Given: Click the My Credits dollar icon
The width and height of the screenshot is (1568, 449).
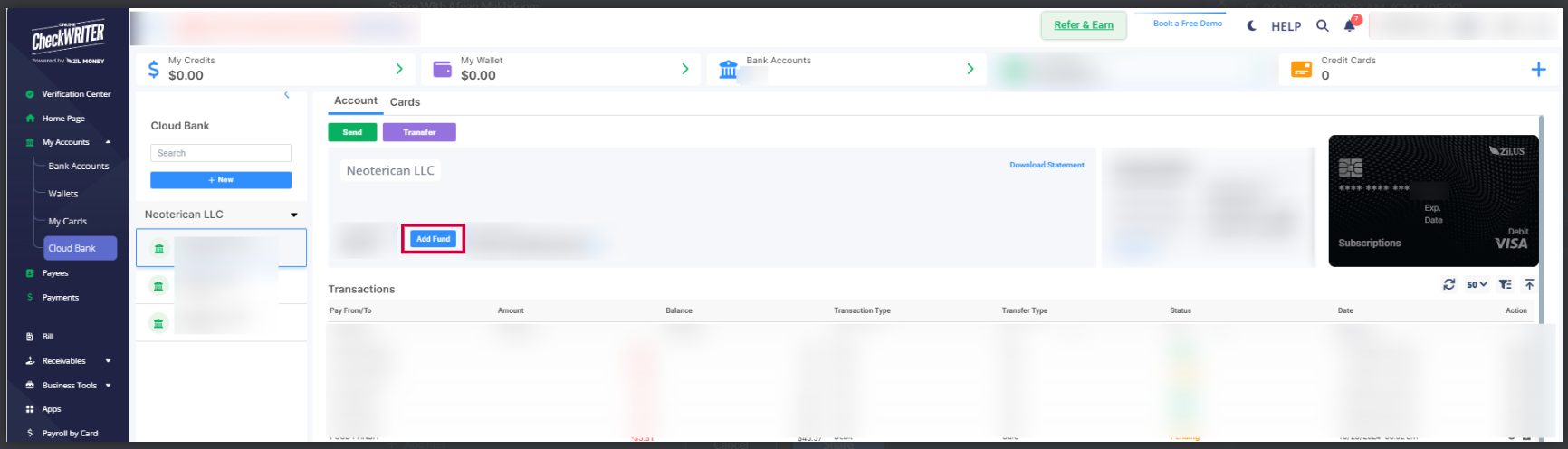Looking at the screenshot, I should pyautogui.click(x=153, y=69).
